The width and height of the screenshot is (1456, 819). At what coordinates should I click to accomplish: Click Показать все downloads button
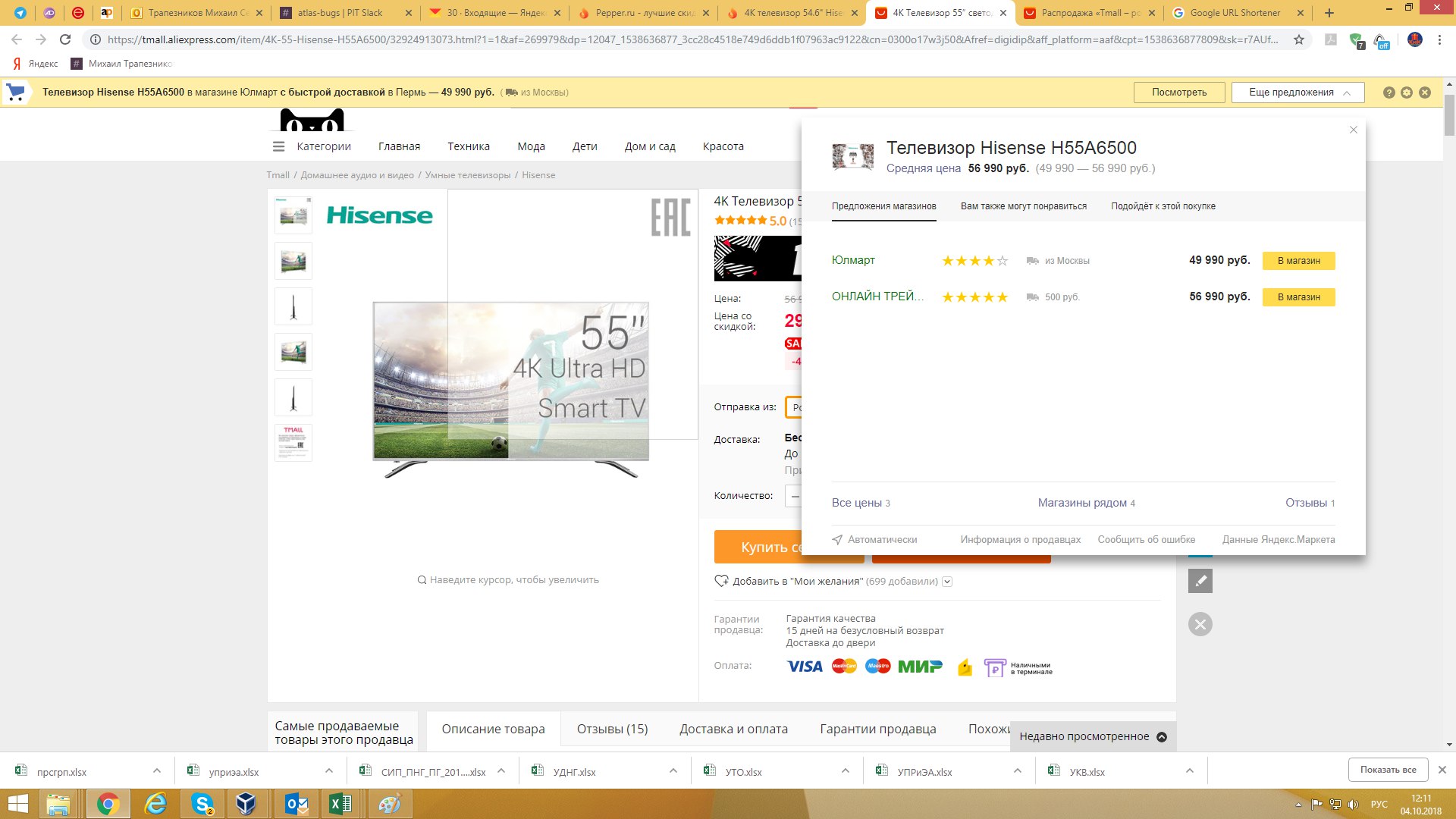(x=1388, y=770)
